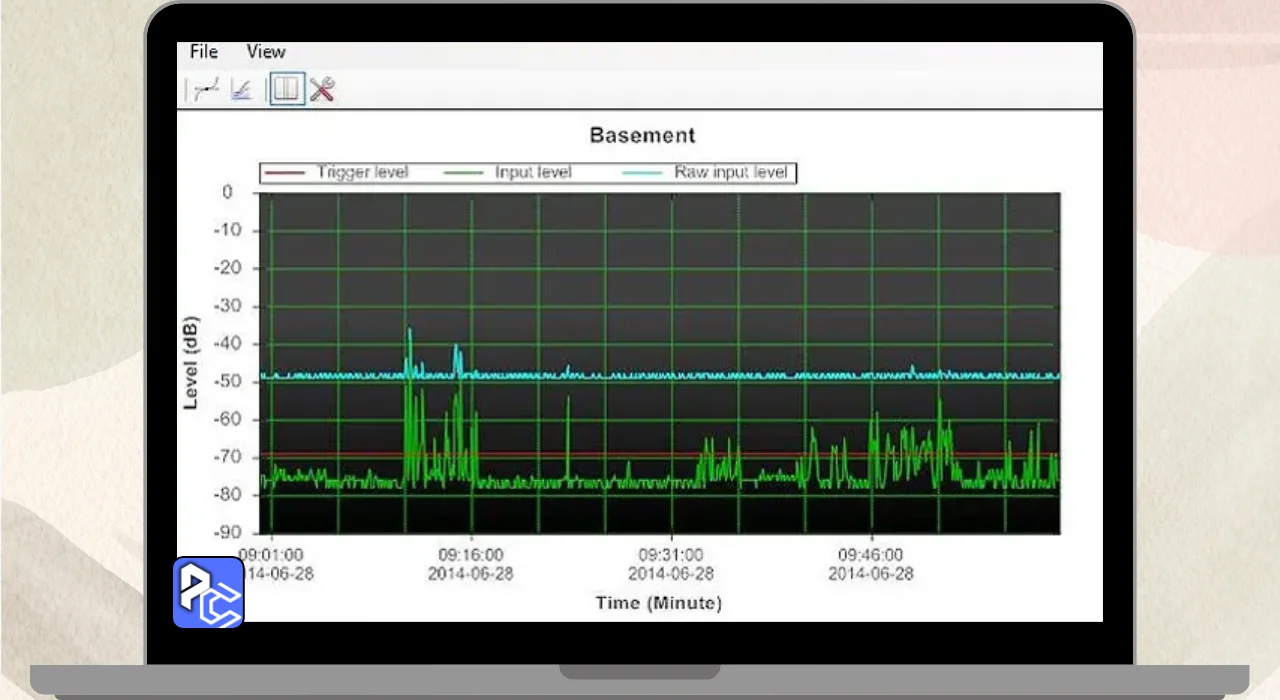Click the Trigger level legend entry

point(362,172)
